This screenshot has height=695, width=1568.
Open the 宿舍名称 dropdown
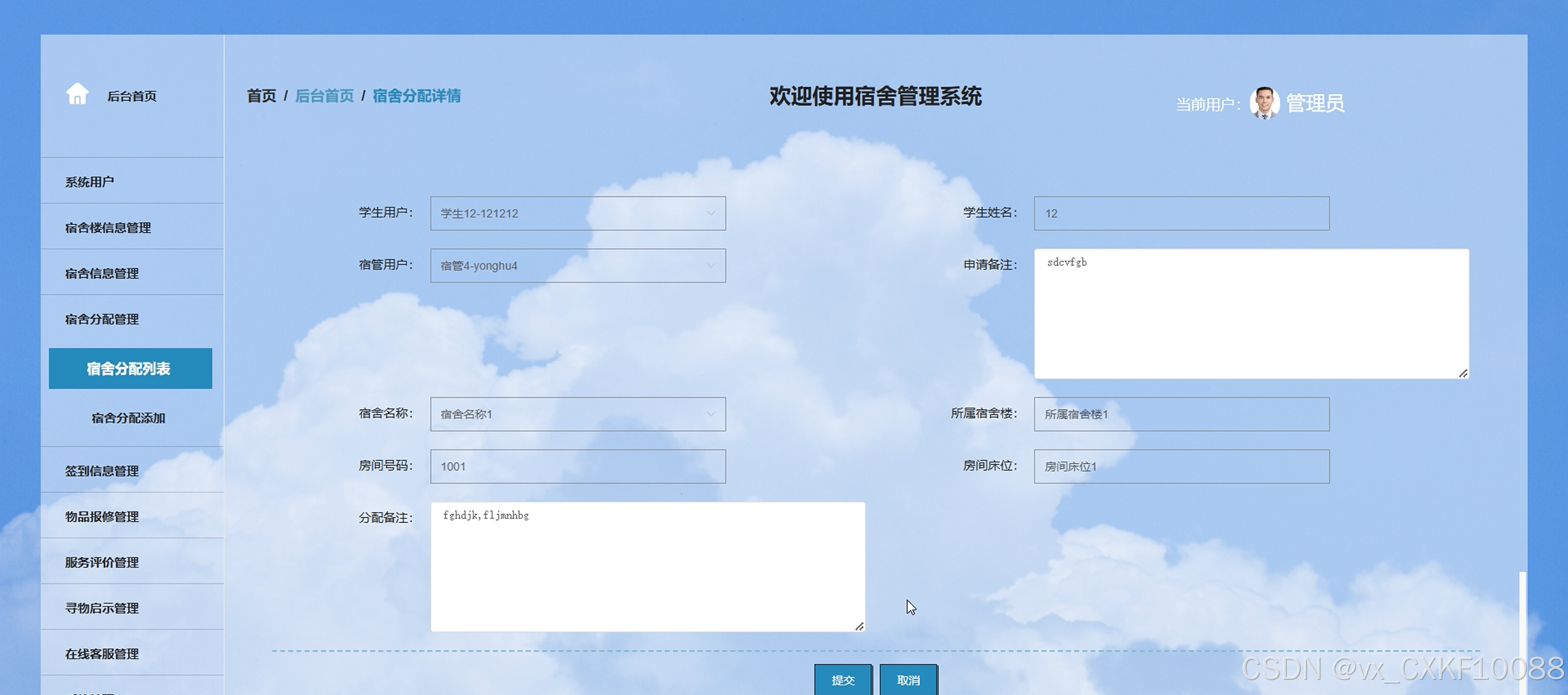click(x=577, y=415)
